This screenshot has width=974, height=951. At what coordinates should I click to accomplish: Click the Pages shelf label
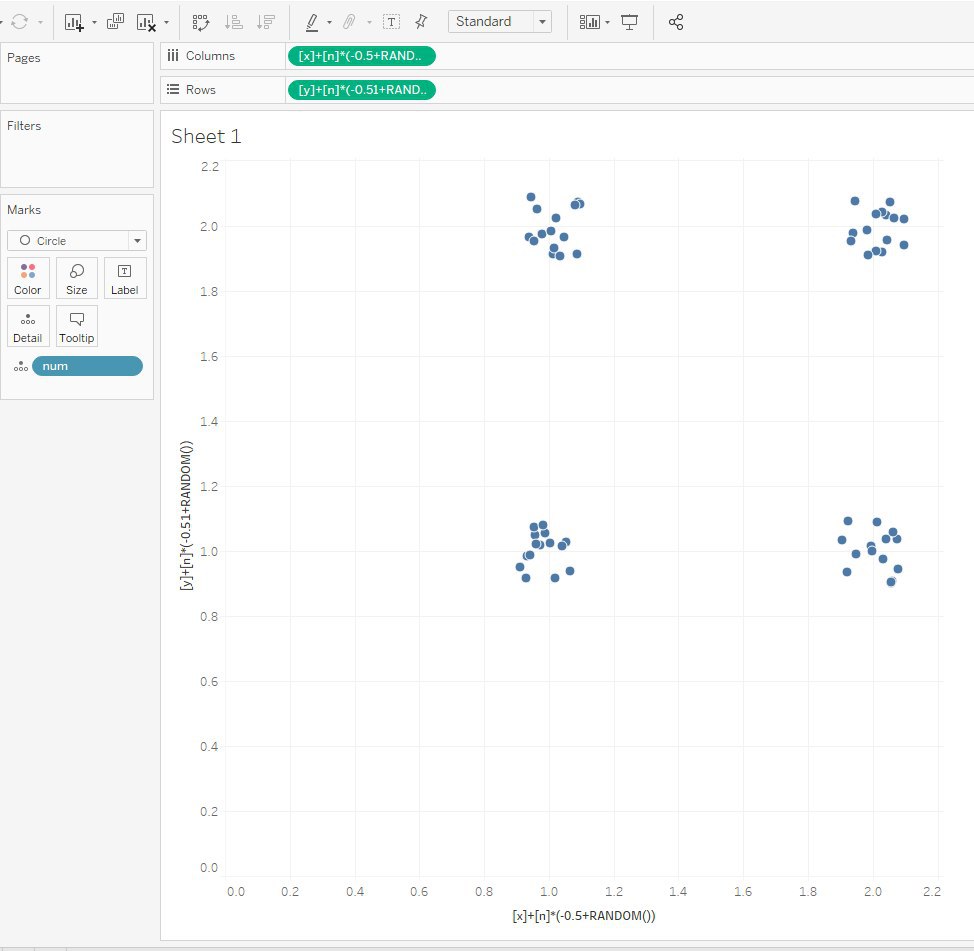click(x=24, y=58)
